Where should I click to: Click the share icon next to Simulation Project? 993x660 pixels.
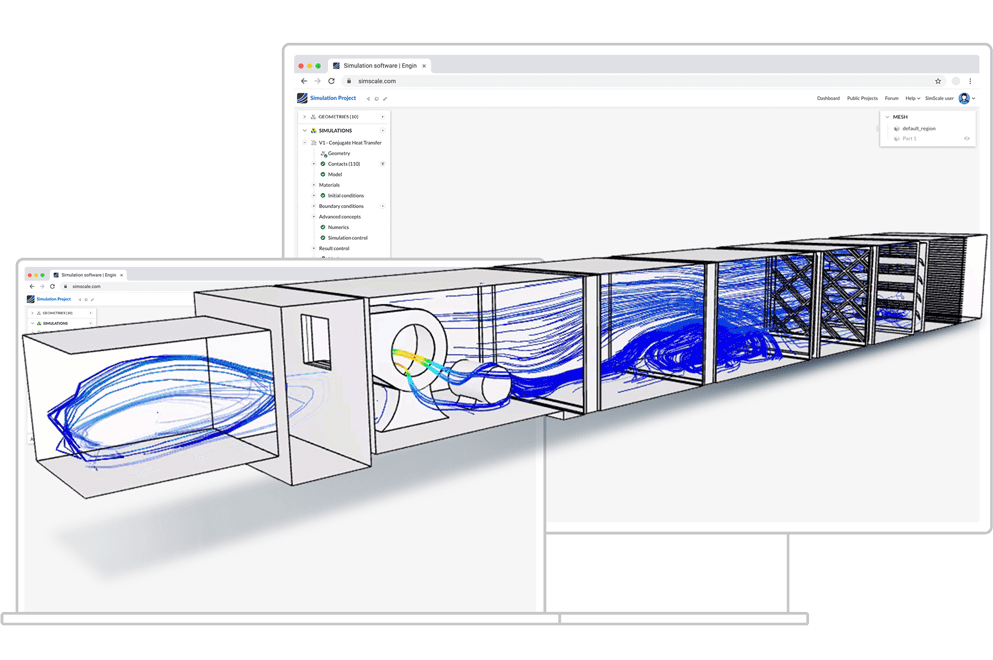coord(369,98)
